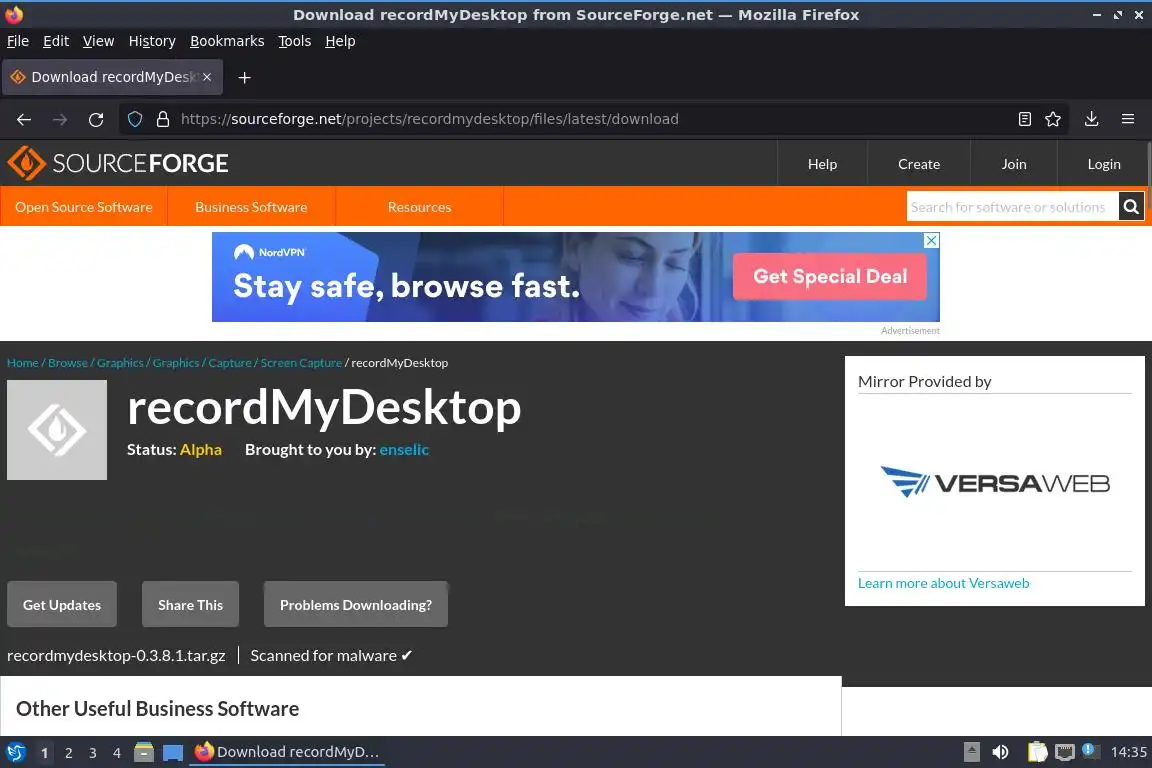Image resolution: width=1152 pixels, height=768 pixels.
Task: Click the search magnifier button
Action: [x=1131, y=207]
